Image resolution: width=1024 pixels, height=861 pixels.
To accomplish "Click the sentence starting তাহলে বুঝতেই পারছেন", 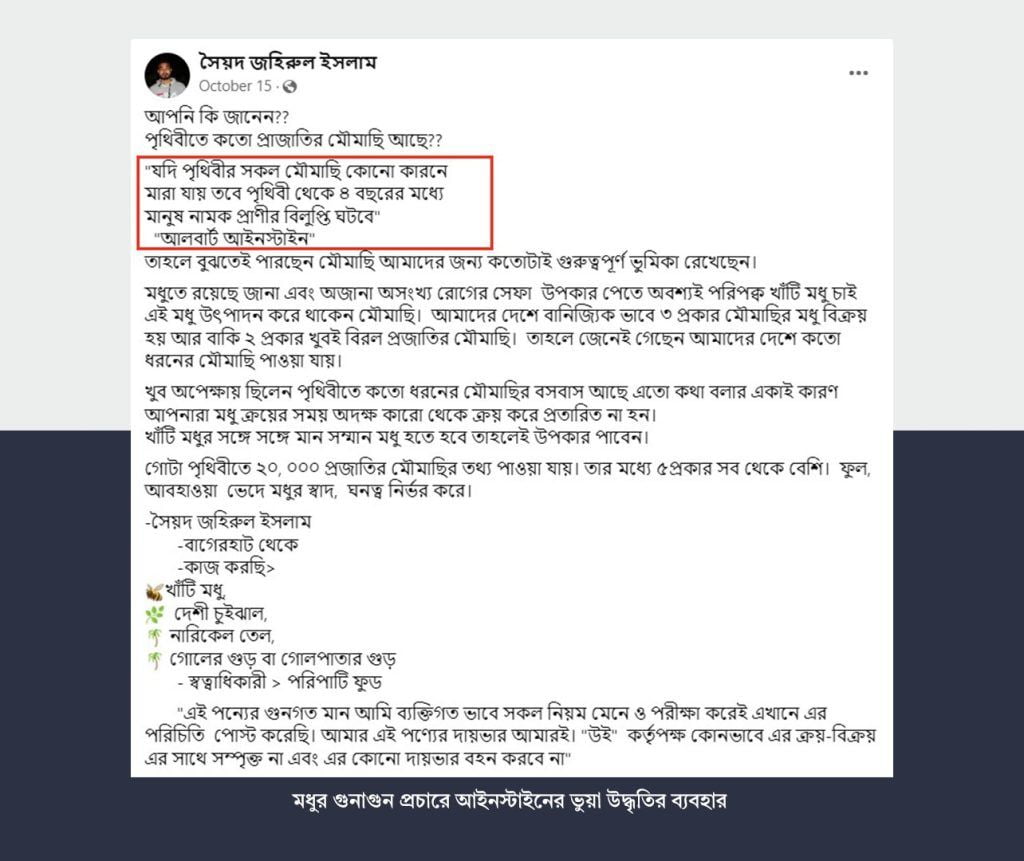I will (x=451, y=262).
